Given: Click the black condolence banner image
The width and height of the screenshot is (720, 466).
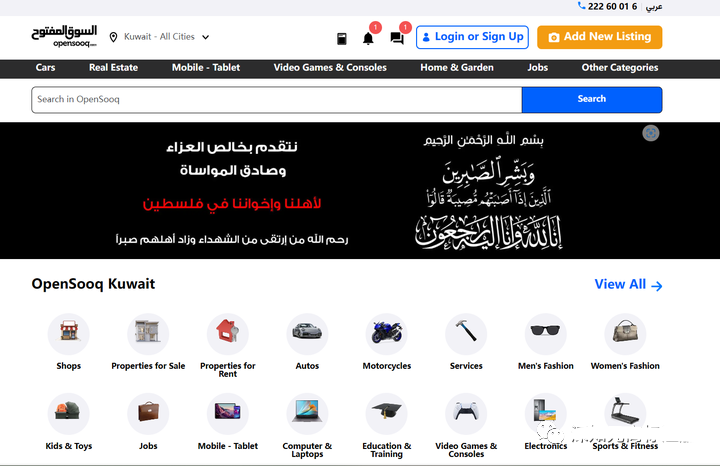Looking at the screenshot, I should [360, 191].
